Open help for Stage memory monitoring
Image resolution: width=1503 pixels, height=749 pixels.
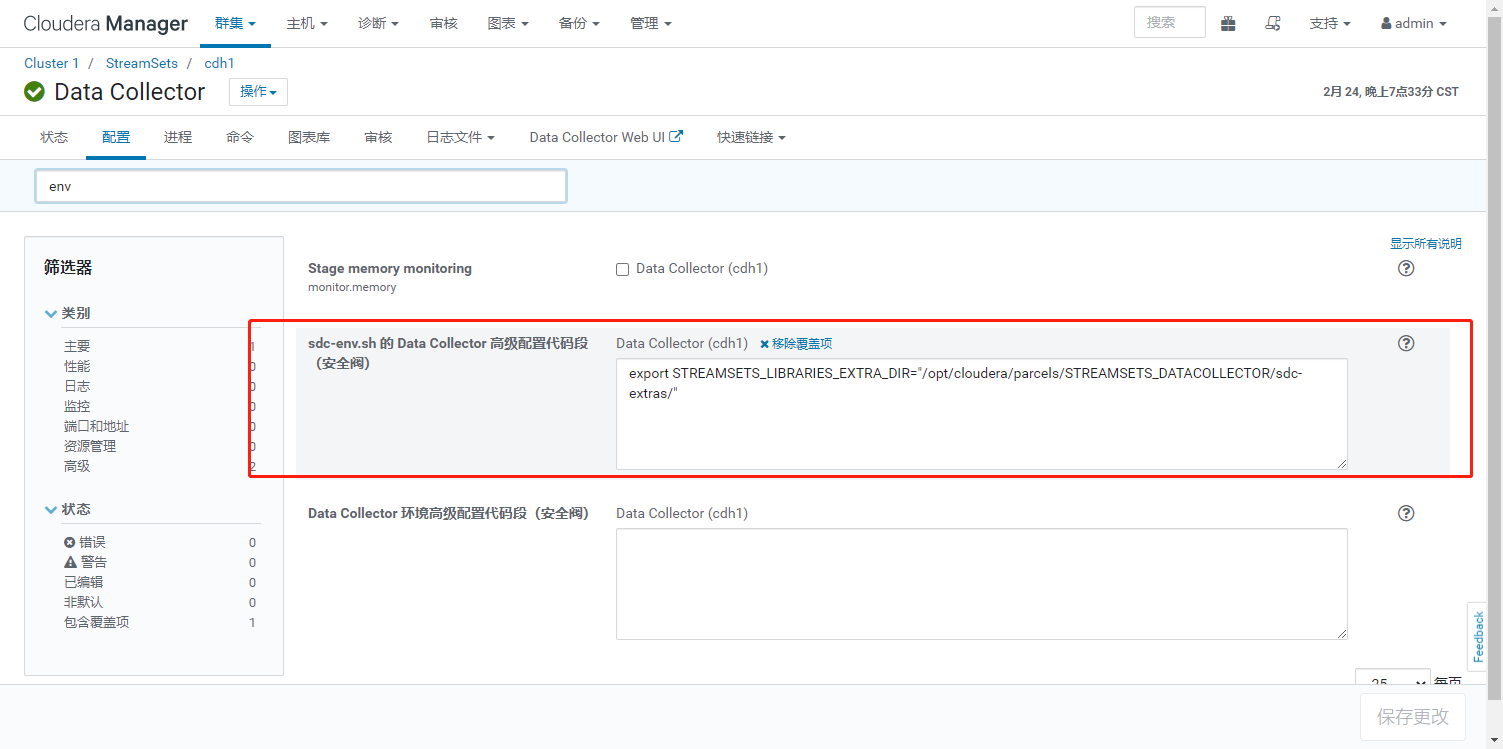[x=1406, y=268]
